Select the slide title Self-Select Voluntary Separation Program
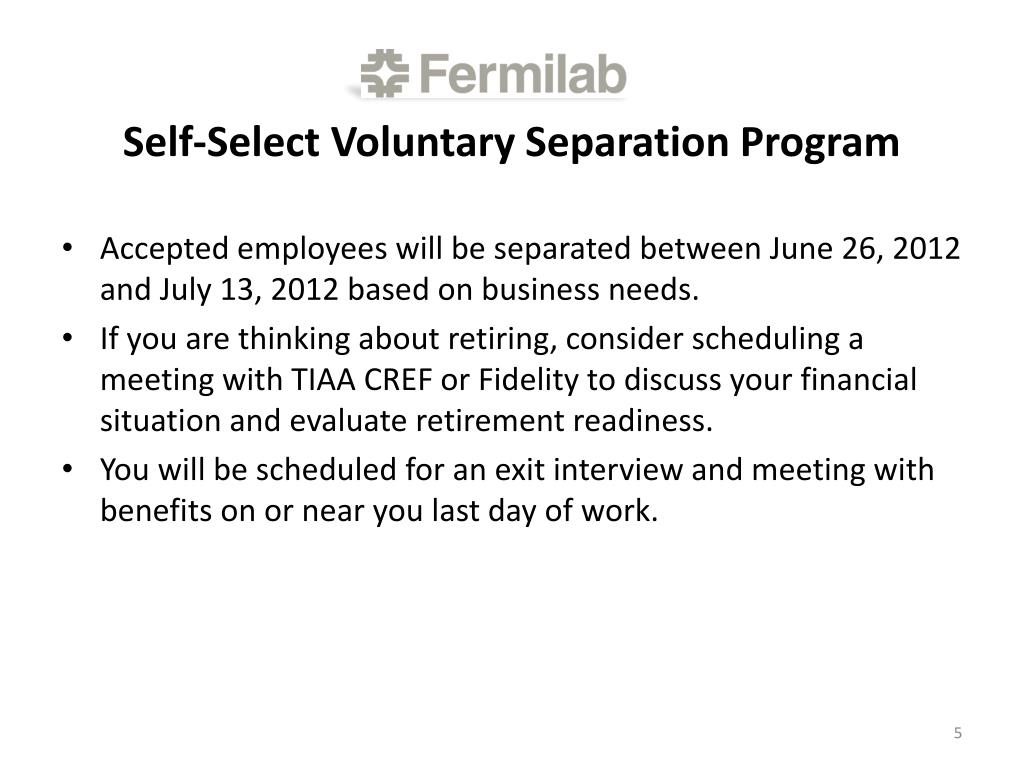This screenshot has height=768, width=1024. pyautogui.click(x=511, y=142)
